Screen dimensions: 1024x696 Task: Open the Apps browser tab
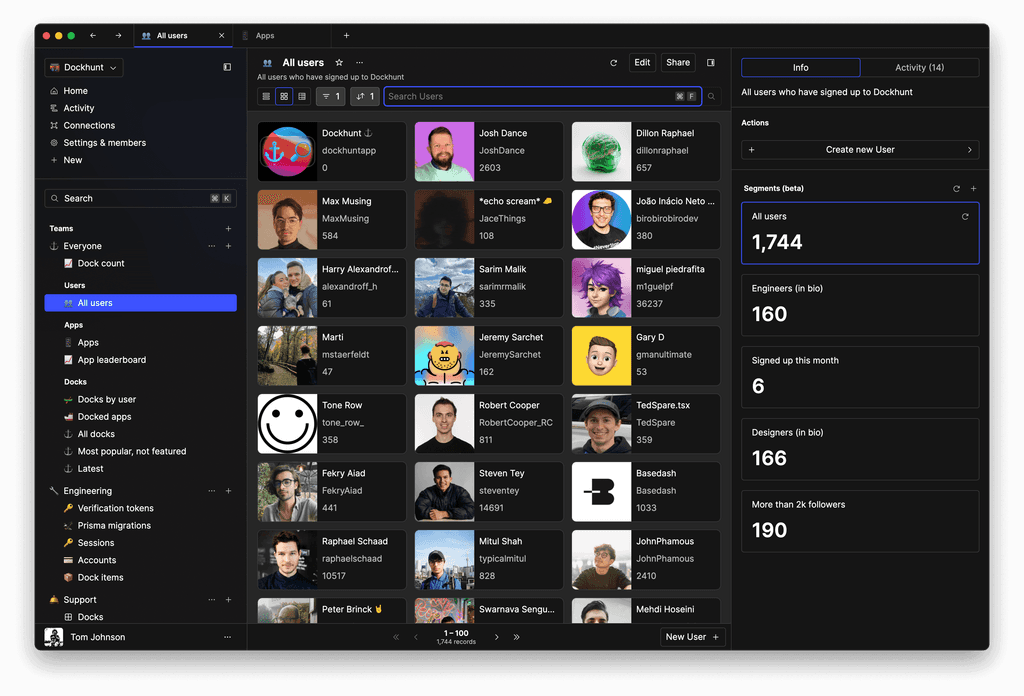[x=274, y=33]
